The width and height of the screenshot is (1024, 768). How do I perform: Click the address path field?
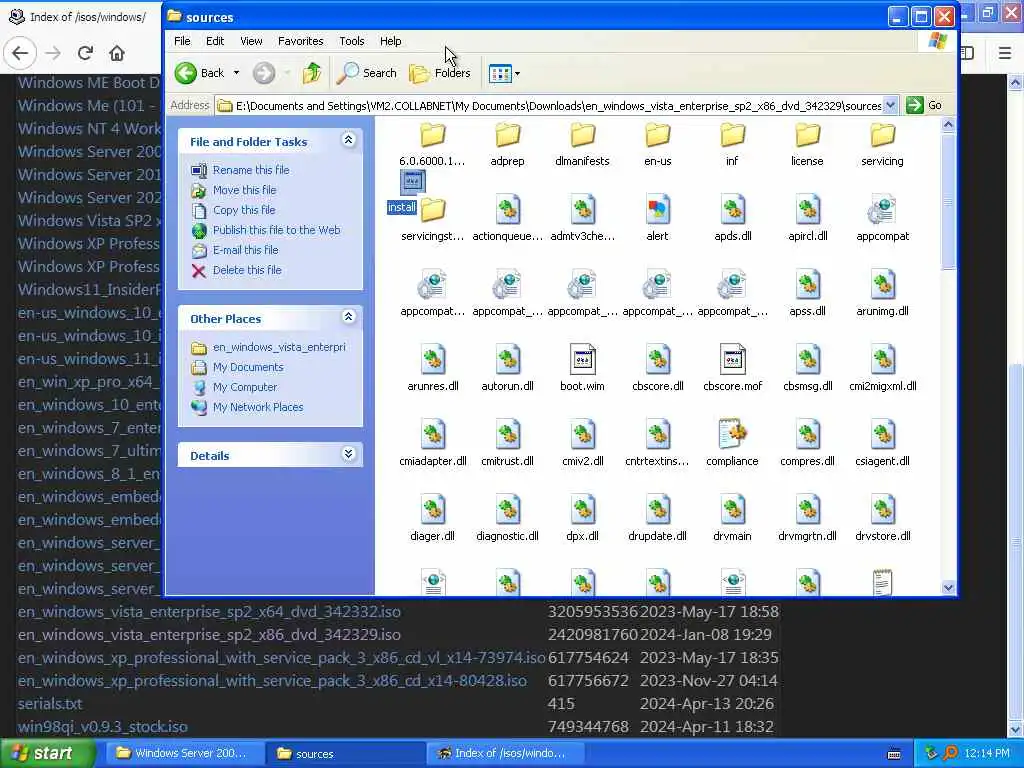coord(558,105)
